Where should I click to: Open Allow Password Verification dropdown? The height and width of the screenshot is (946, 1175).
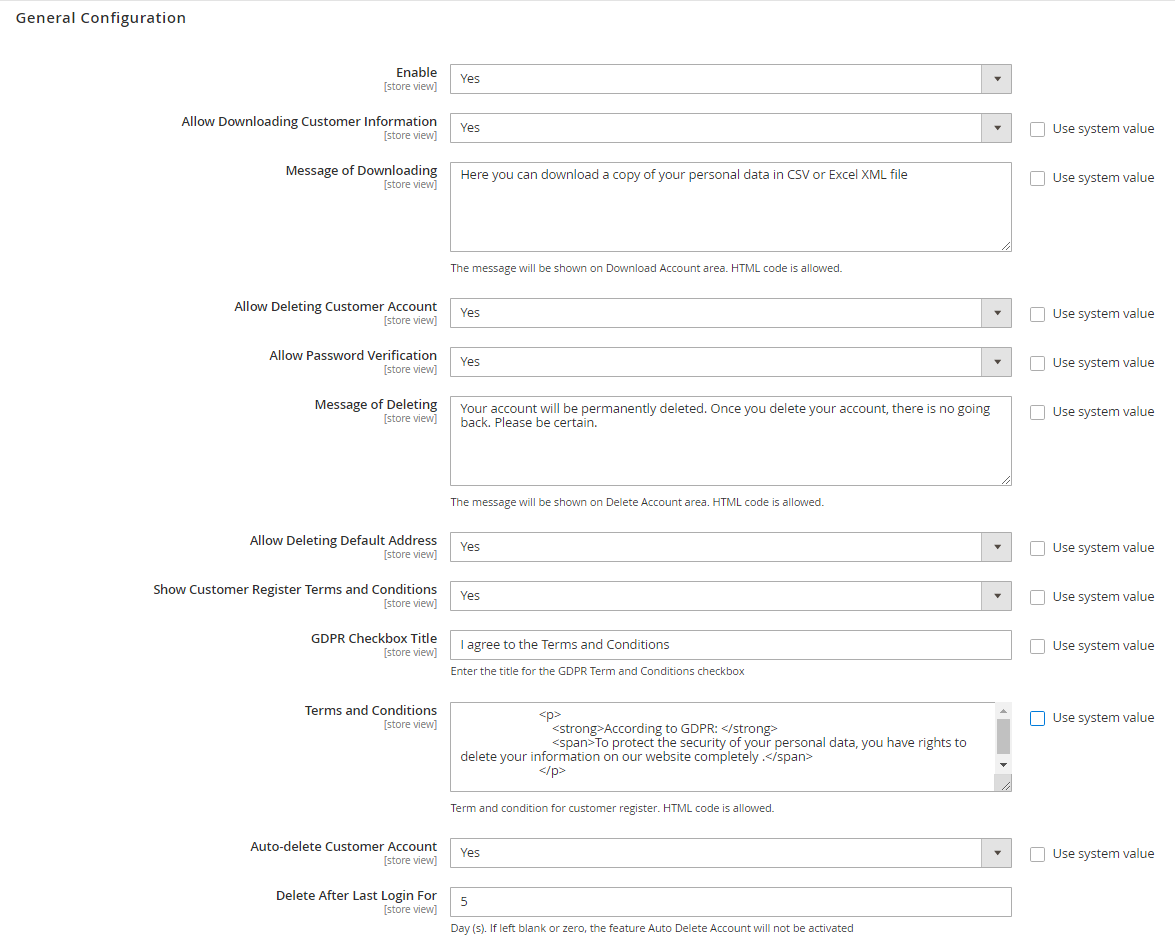click(730, 362)
